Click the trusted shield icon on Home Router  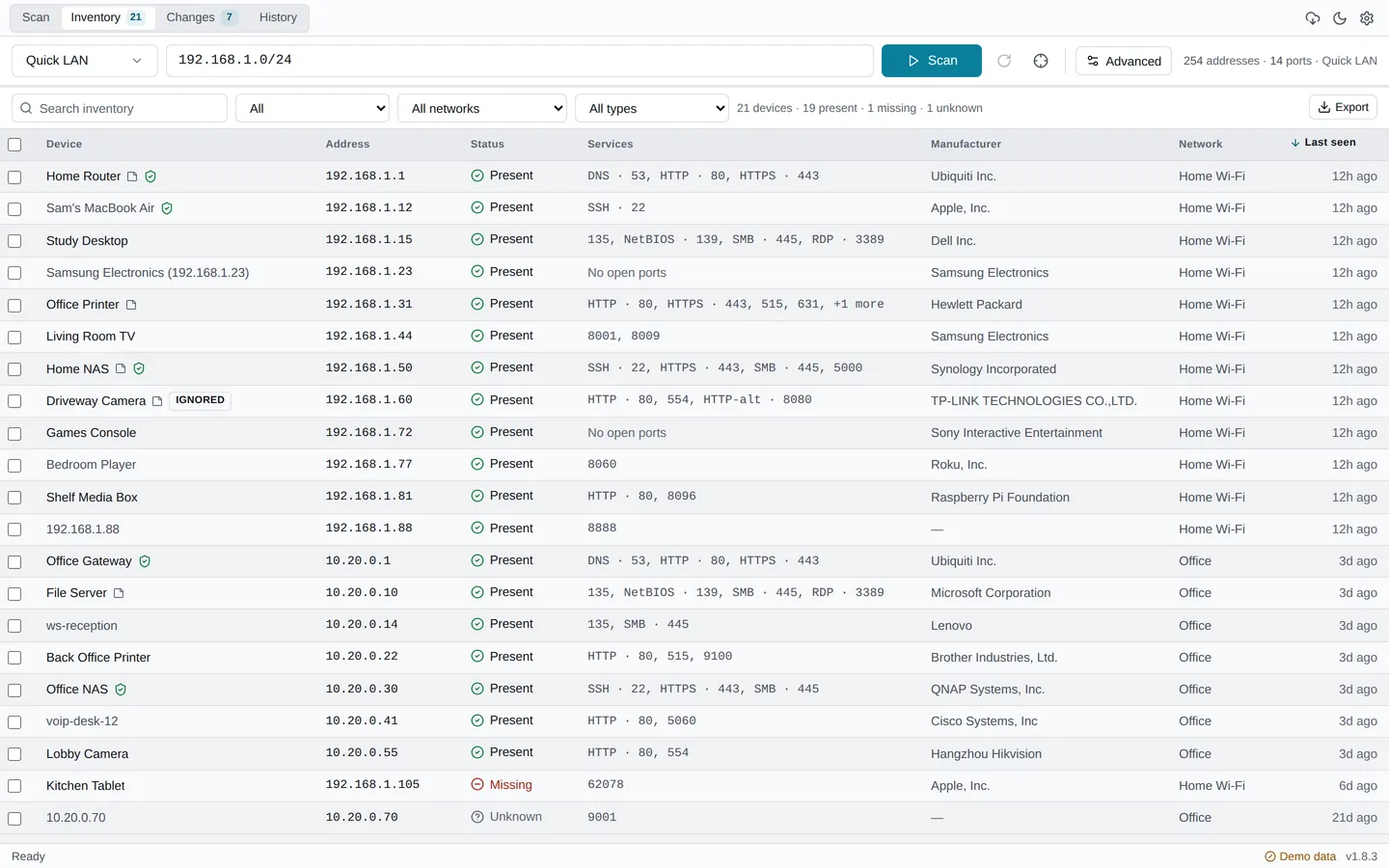[x=150, y=176]
